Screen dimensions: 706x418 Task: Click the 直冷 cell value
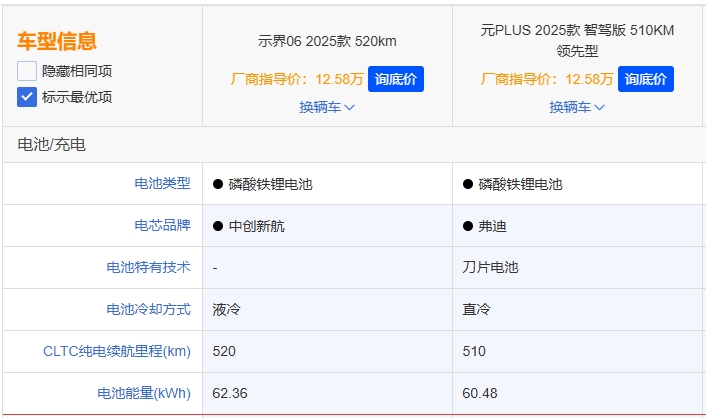tap(476, 309)
